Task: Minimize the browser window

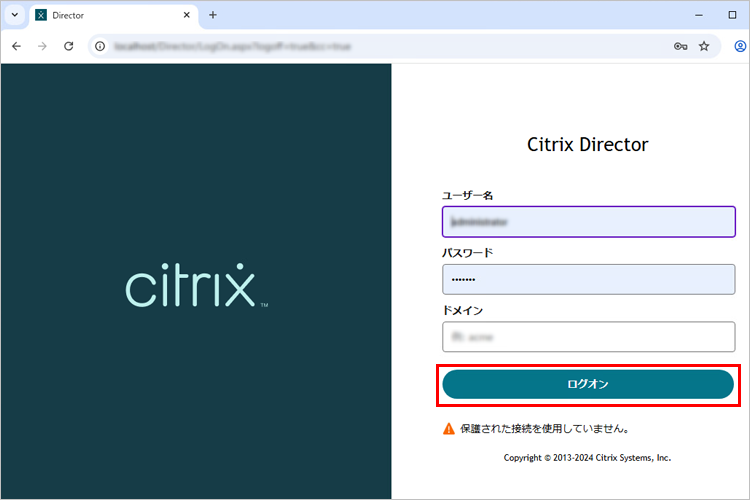Action: (696, 15)
